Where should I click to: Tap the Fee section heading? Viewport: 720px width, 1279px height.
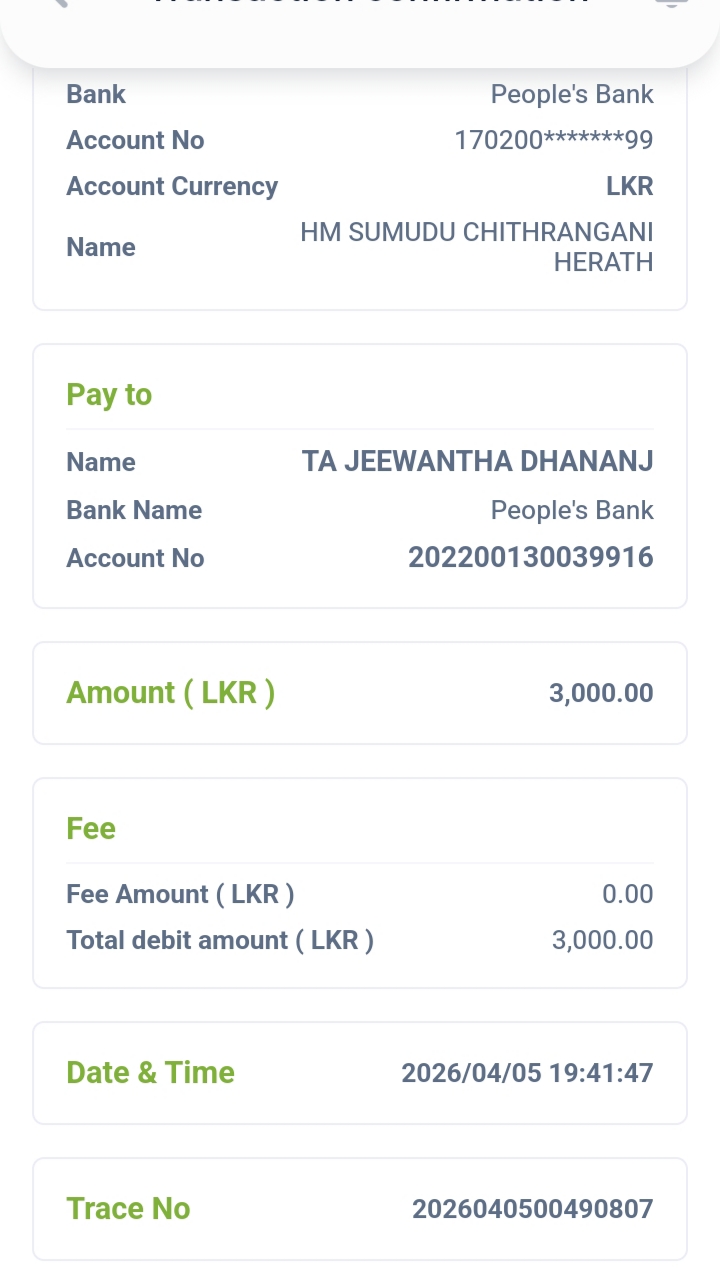[x=91, y=829]
